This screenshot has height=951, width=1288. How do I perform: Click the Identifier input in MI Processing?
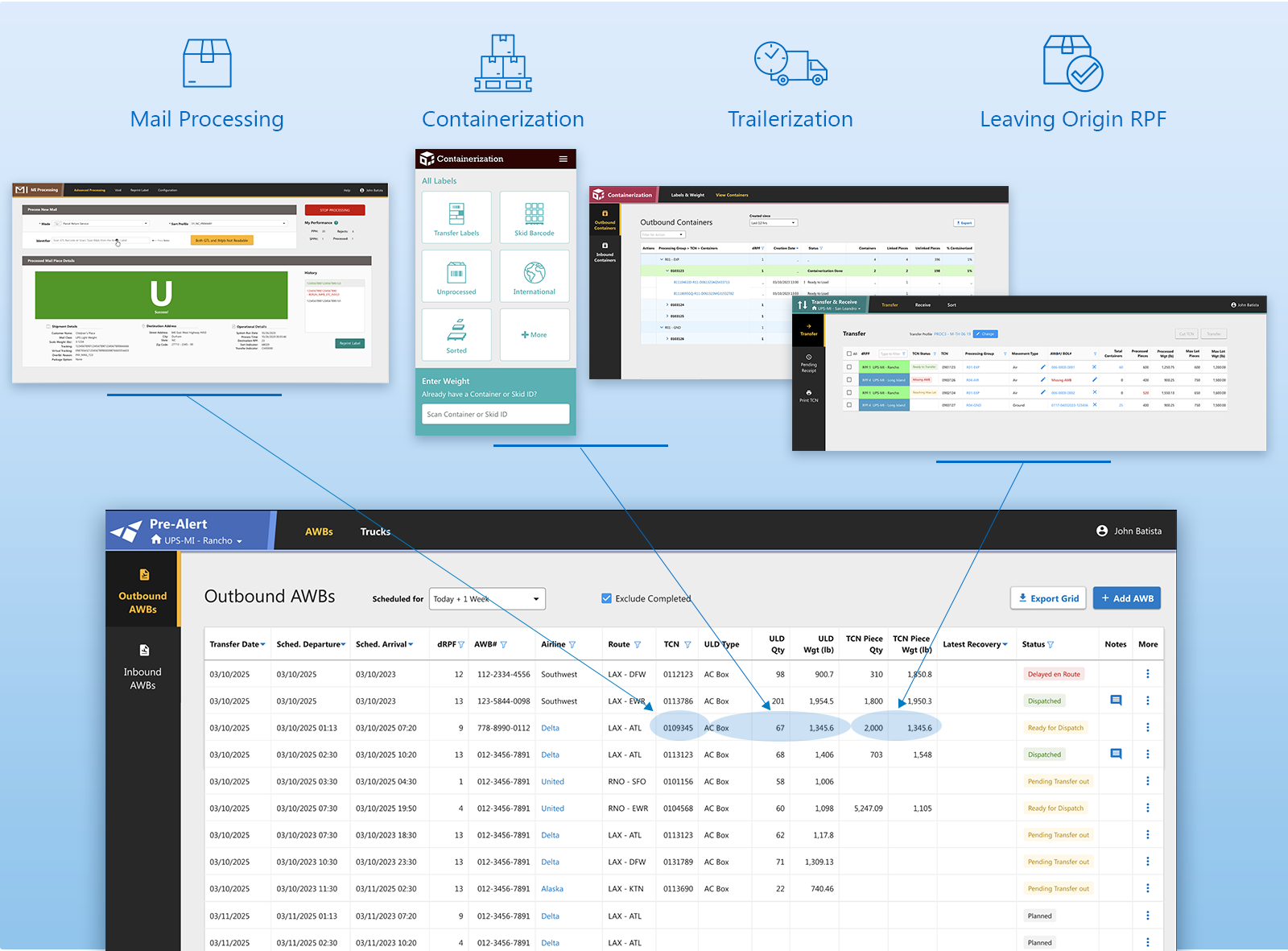tap(101, 240)
